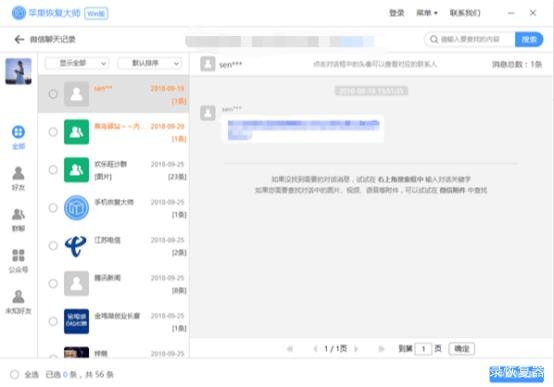Screen dimensions: 554x387
Task: Click the 1 / 1页 page indicator
Action: 335,349
